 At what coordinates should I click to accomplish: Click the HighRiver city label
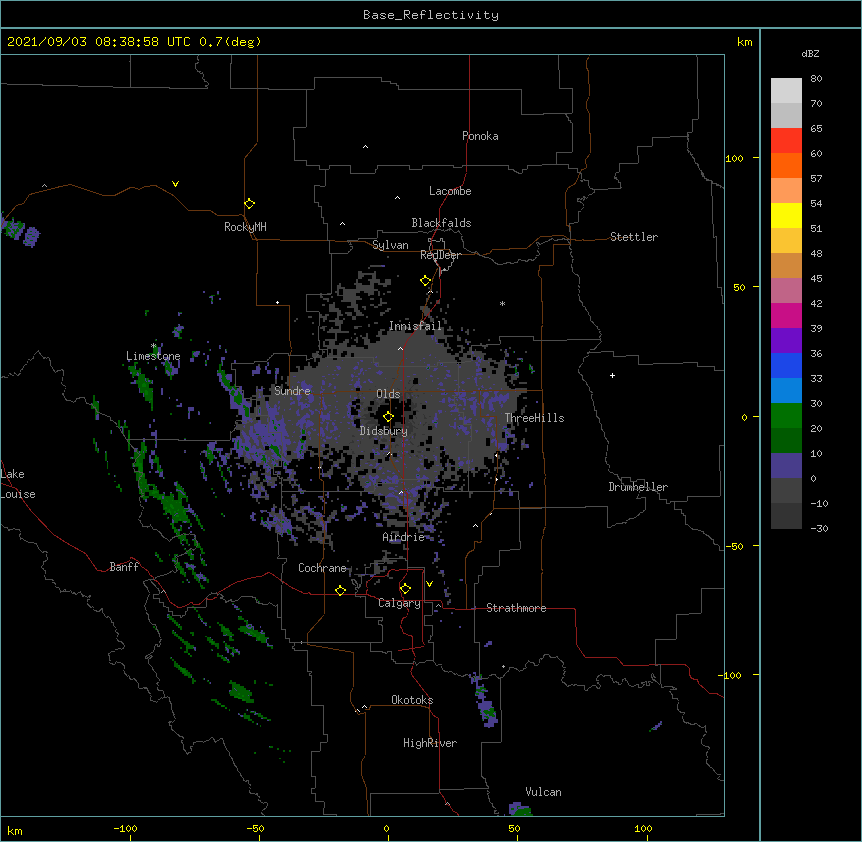[430, 743]
